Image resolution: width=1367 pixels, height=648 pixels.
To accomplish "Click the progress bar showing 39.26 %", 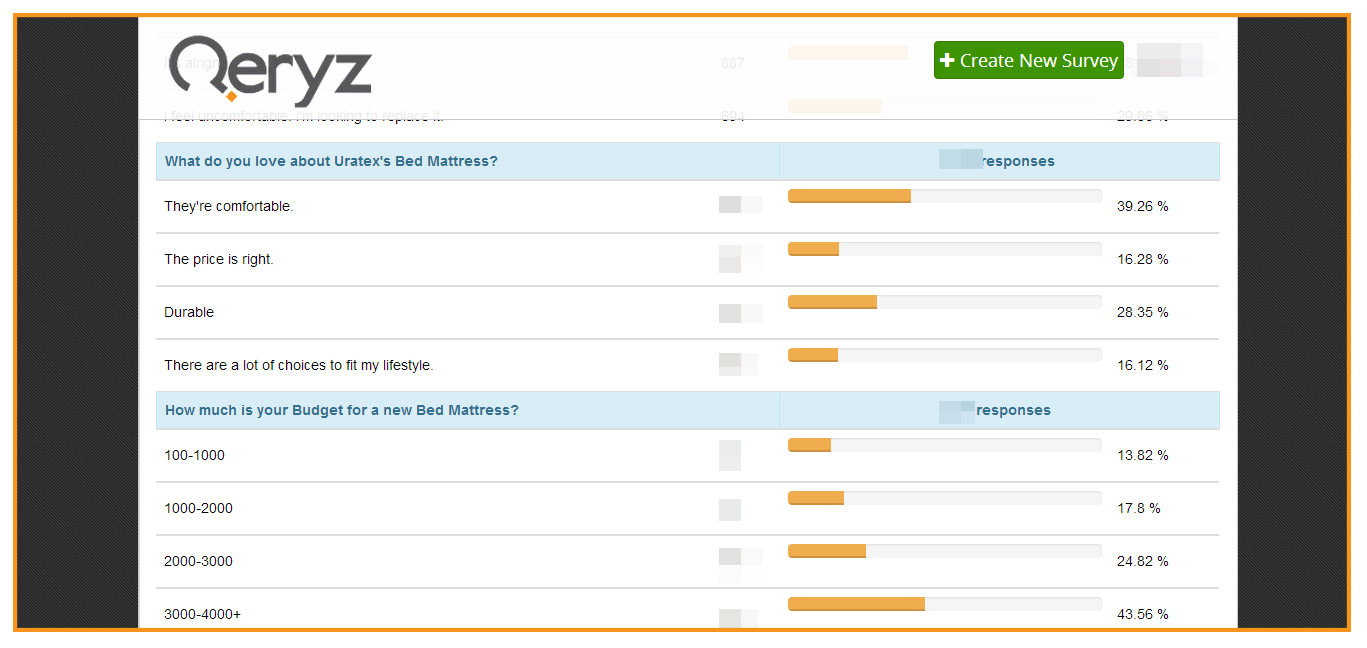I will click(944, 195).
